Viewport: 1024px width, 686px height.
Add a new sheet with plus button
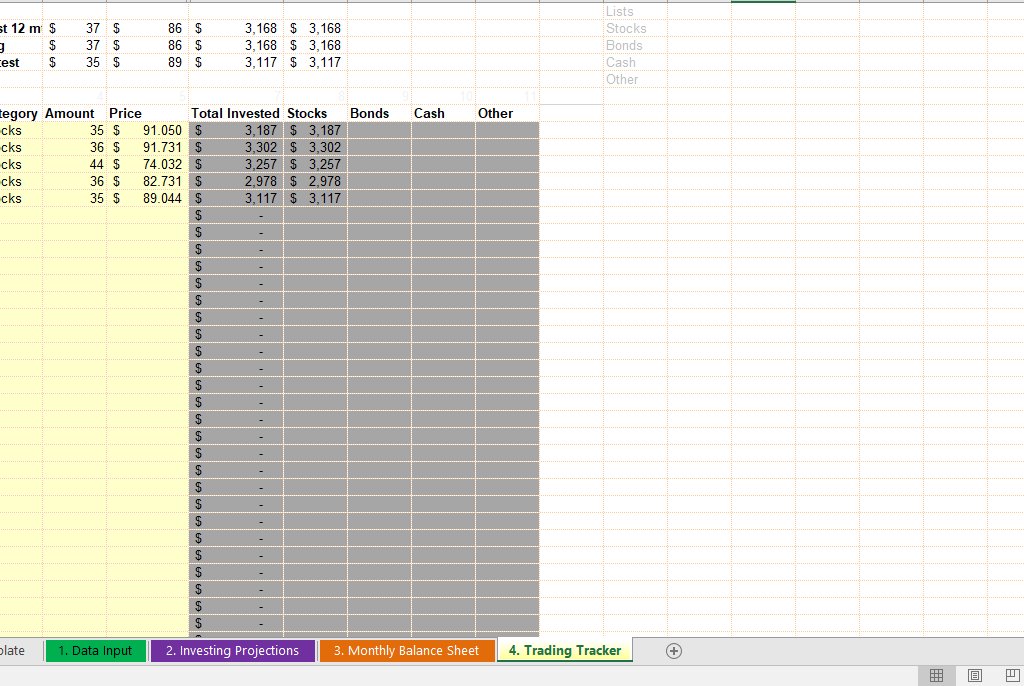point(674,651)
